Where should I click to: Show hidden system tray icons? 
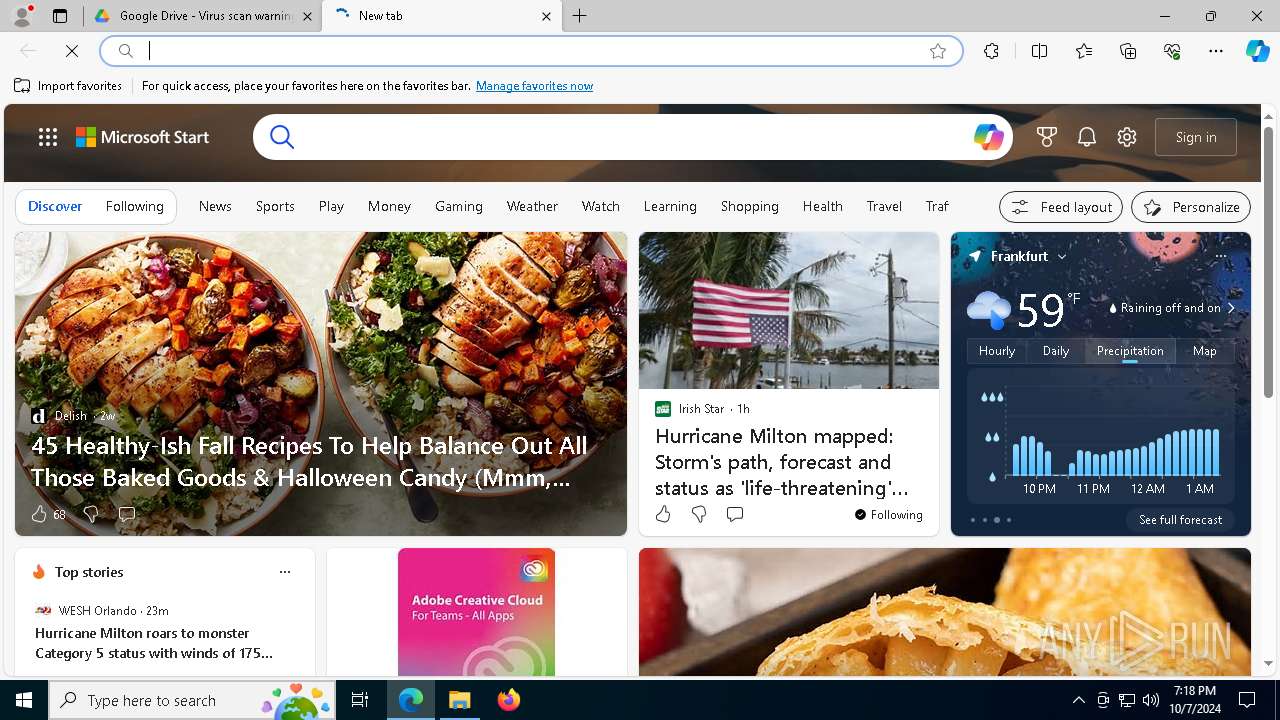pos(1078,700)
